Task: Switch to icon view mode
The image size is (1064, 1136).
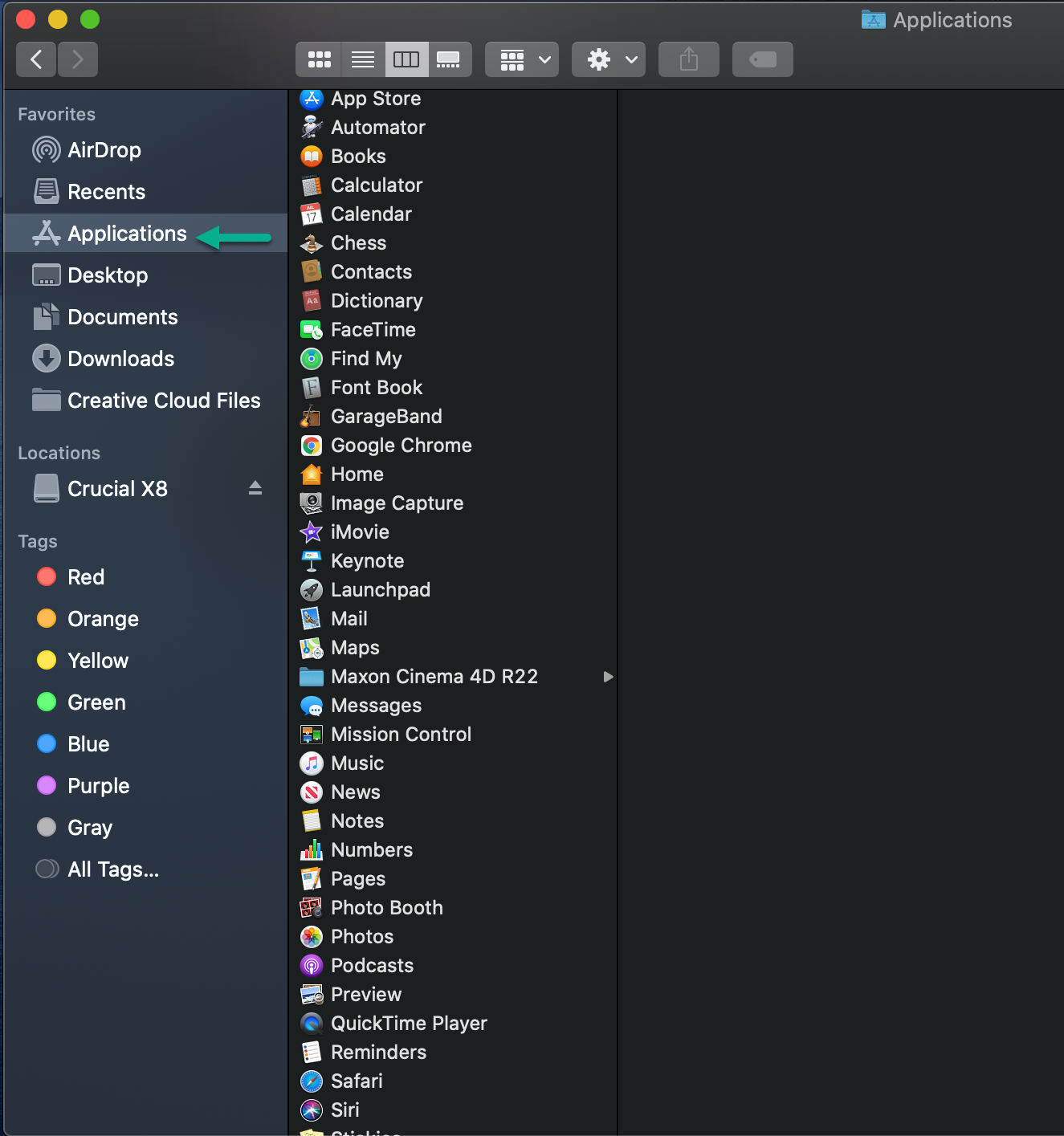Action: [x=319, y=59]
